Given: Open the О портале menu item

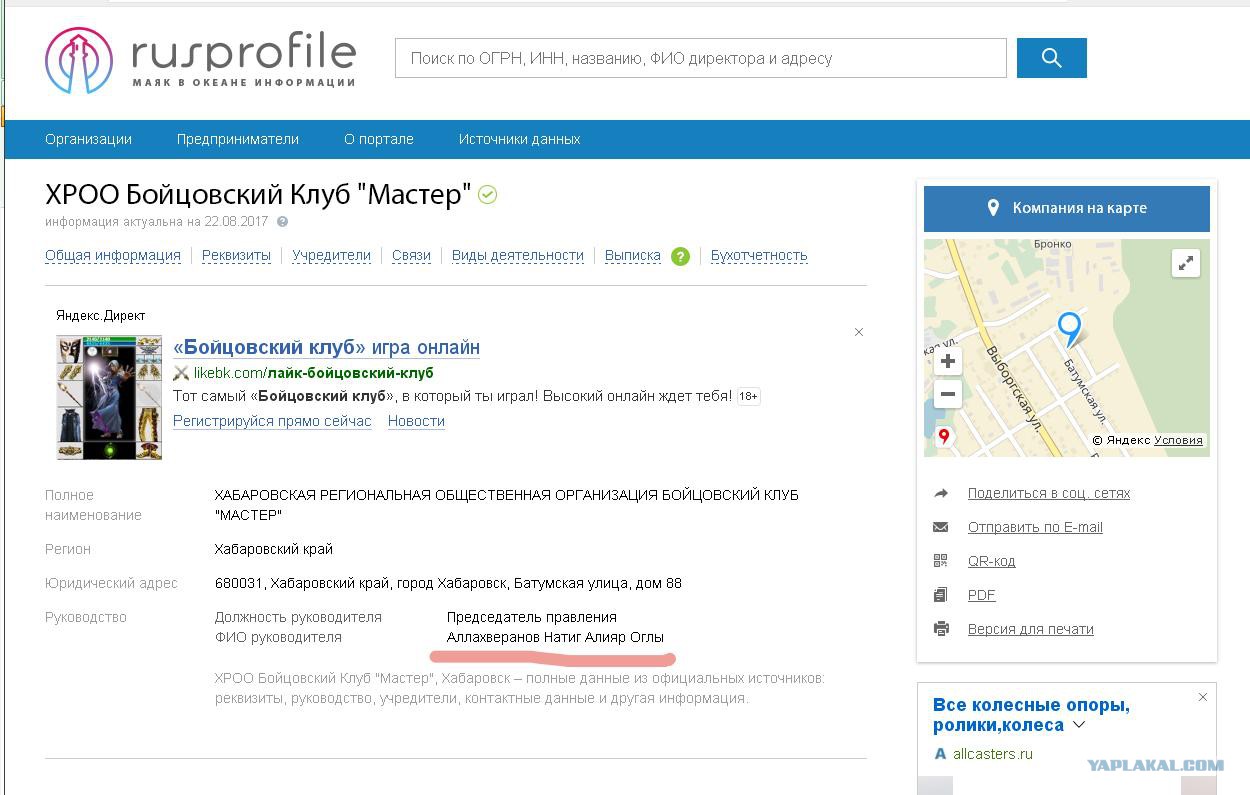Looking at the screenshot, I should [379, 139].
